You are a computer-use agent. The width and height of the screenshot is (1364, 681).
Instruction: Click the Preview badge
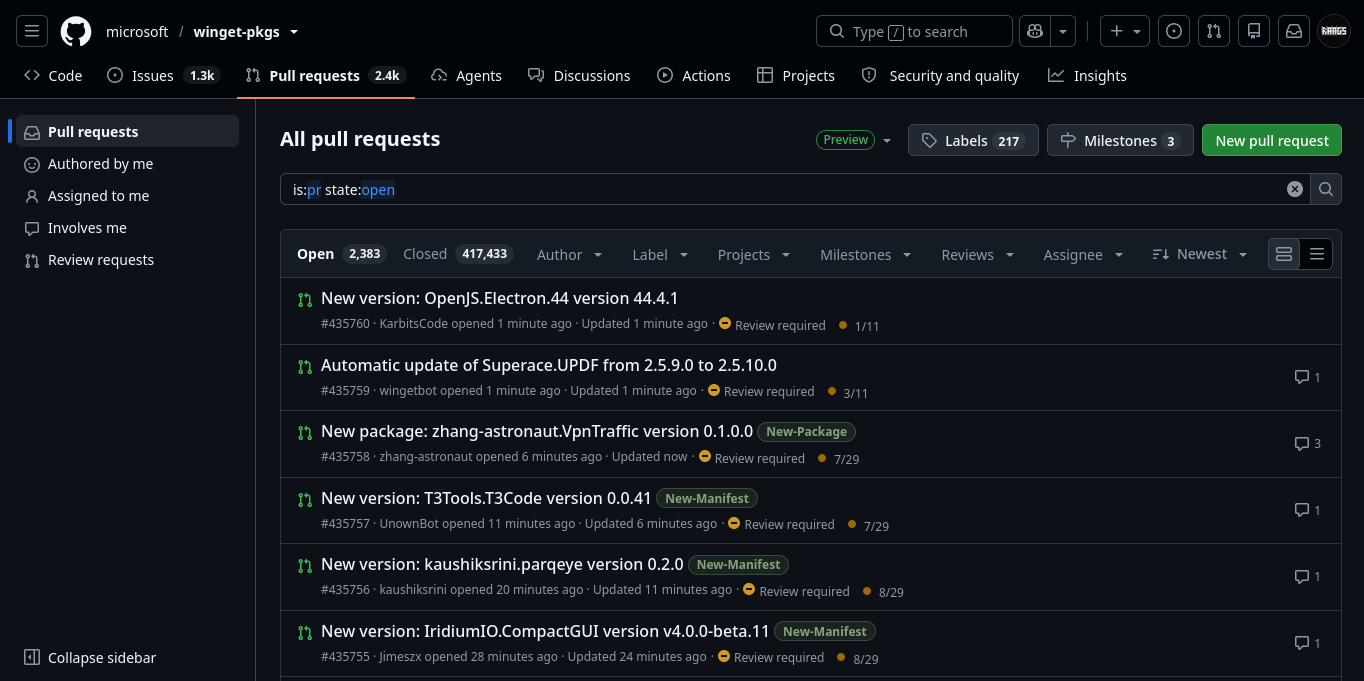tap(846, 140)
